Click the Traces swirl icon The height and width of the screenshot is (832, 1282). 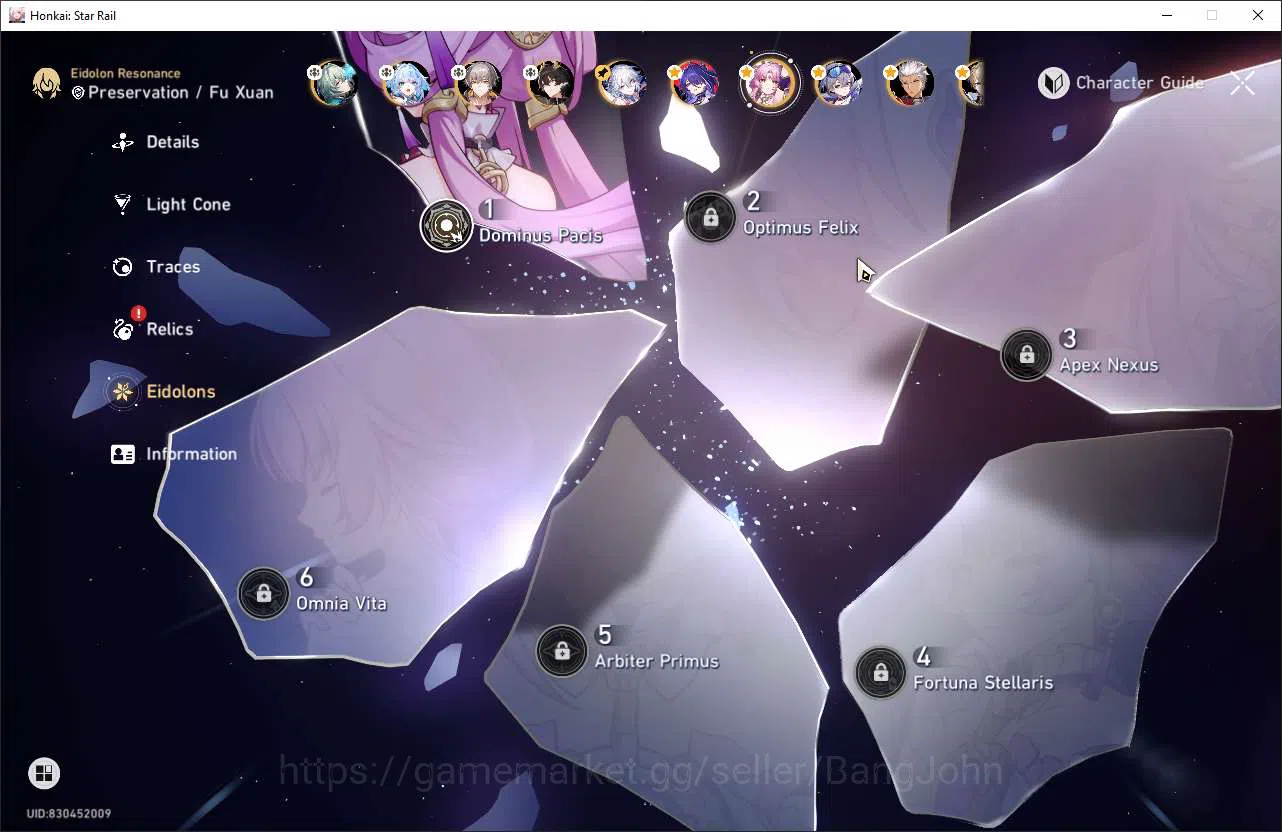pos(123,267)
